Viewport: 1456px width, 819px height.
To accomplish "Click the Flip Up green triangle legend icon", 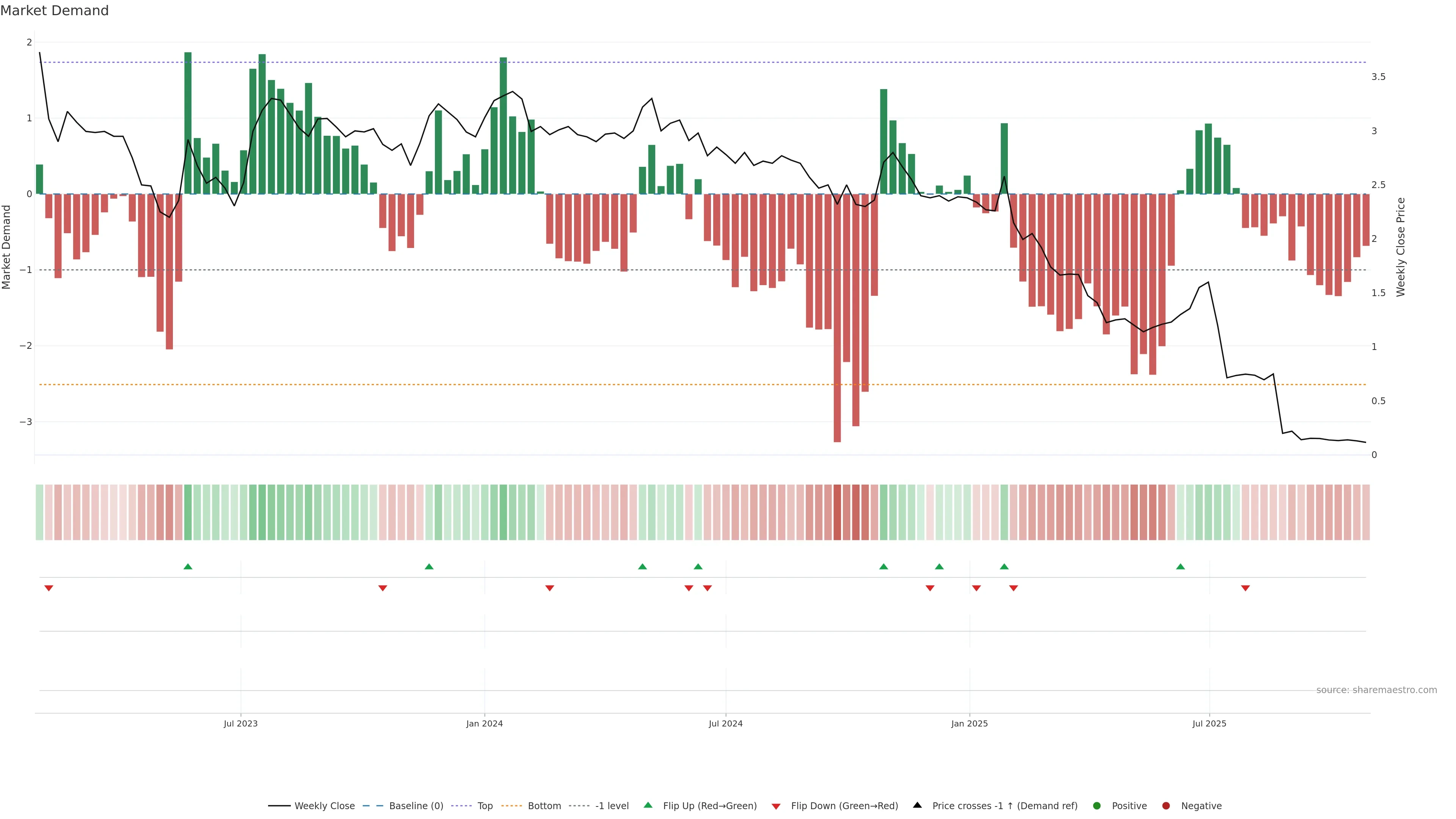I will pyautogui.click(x=648, y=805).
